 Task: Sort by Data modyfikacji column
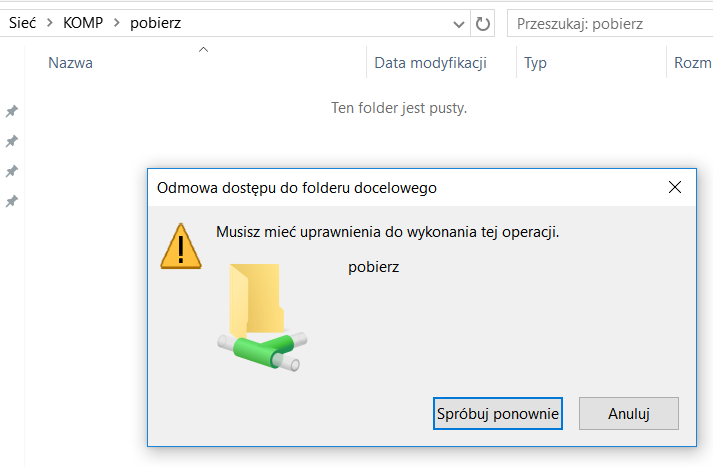point(430,63)
